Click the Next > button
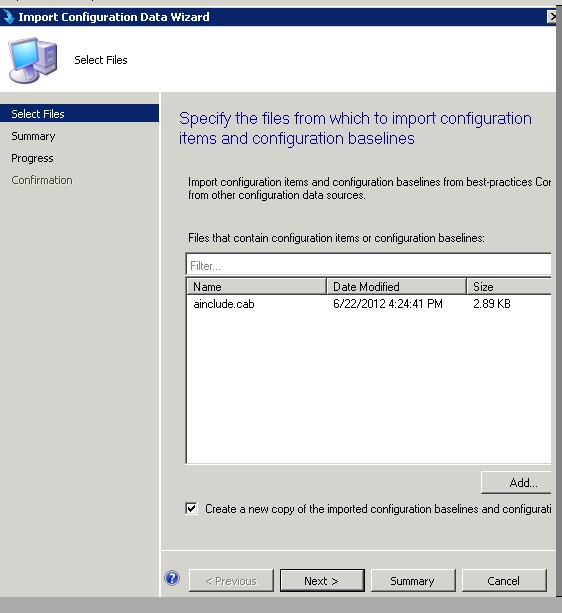 322,581
